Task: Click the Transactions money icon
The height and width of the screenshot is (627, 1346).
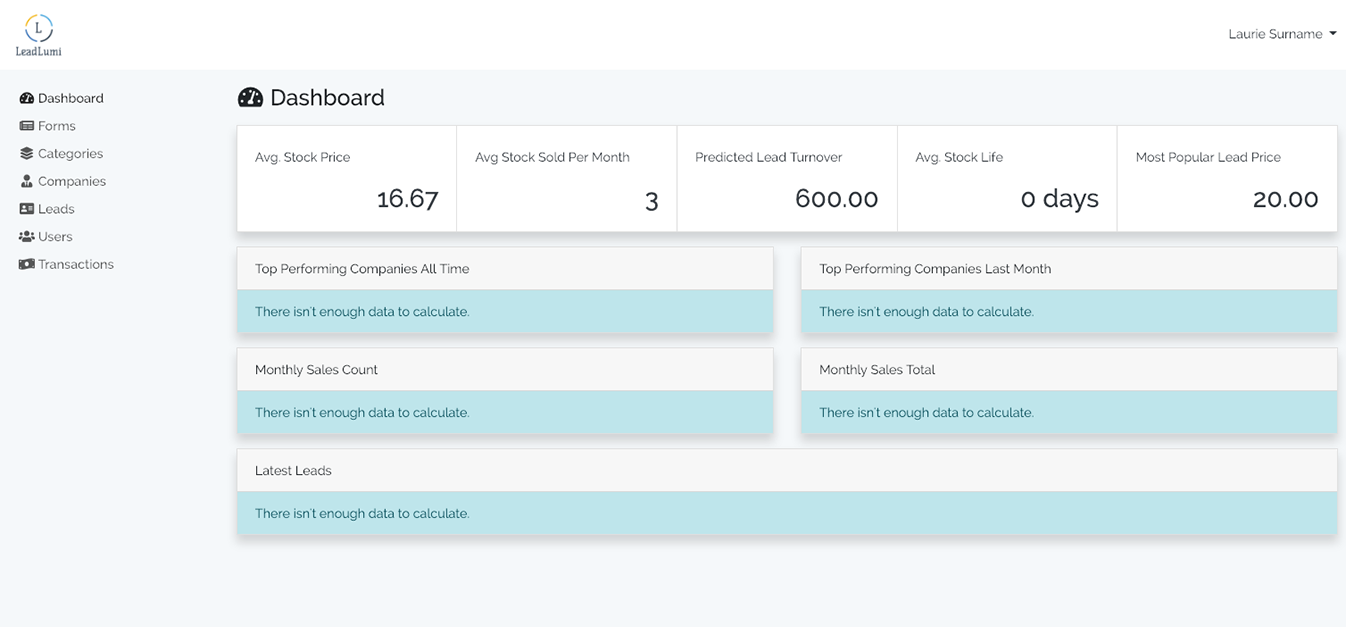Action: pos(27,264)
